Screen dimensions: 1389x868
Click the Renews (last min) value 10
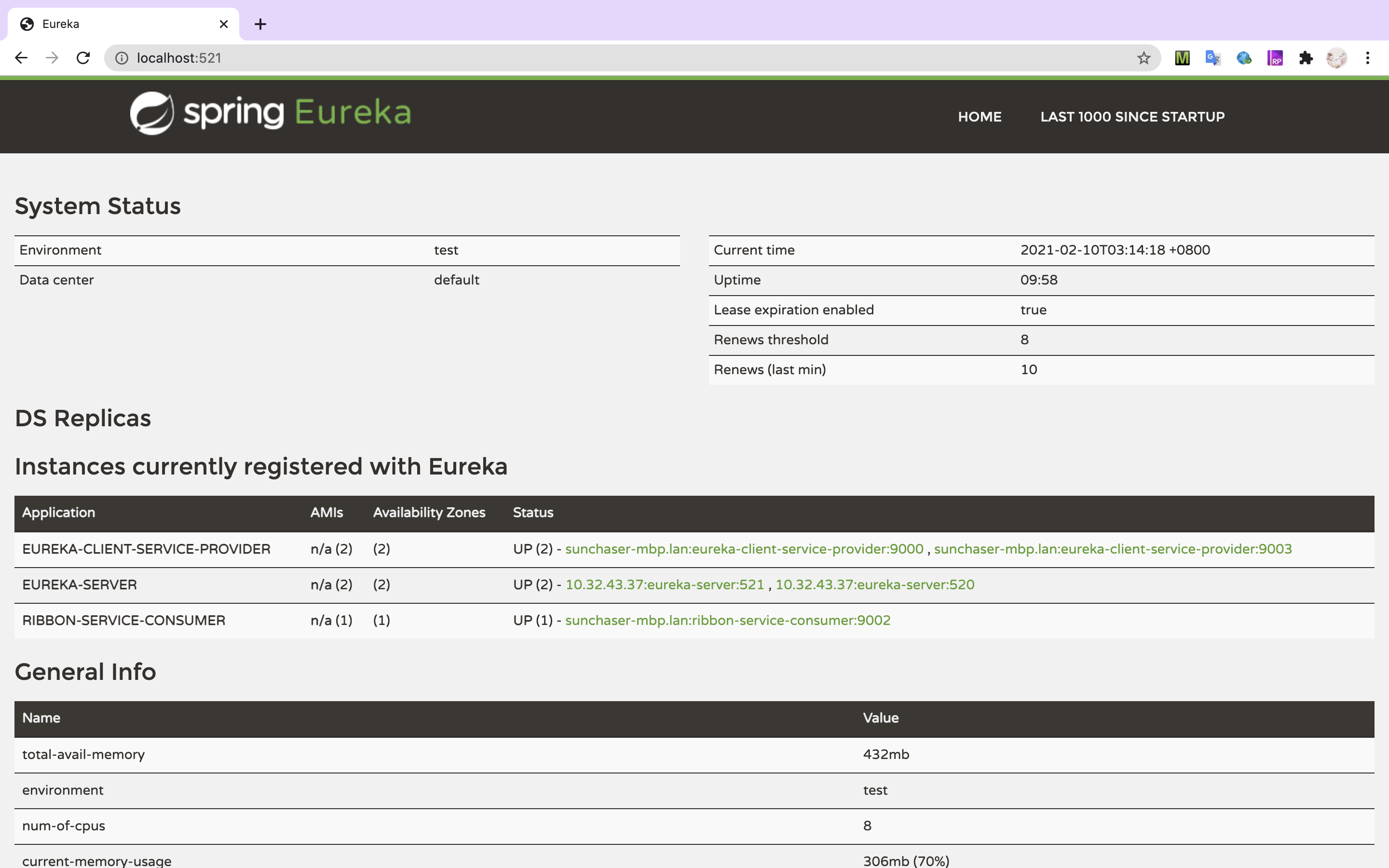click(x=1029, y=369)
